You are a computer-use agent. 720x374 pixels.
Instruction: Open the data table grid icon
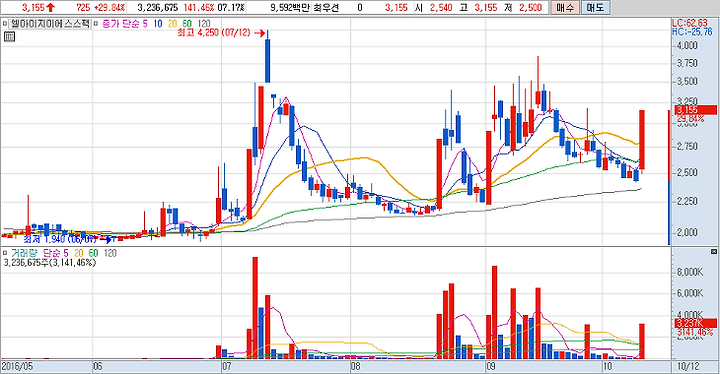9,37
